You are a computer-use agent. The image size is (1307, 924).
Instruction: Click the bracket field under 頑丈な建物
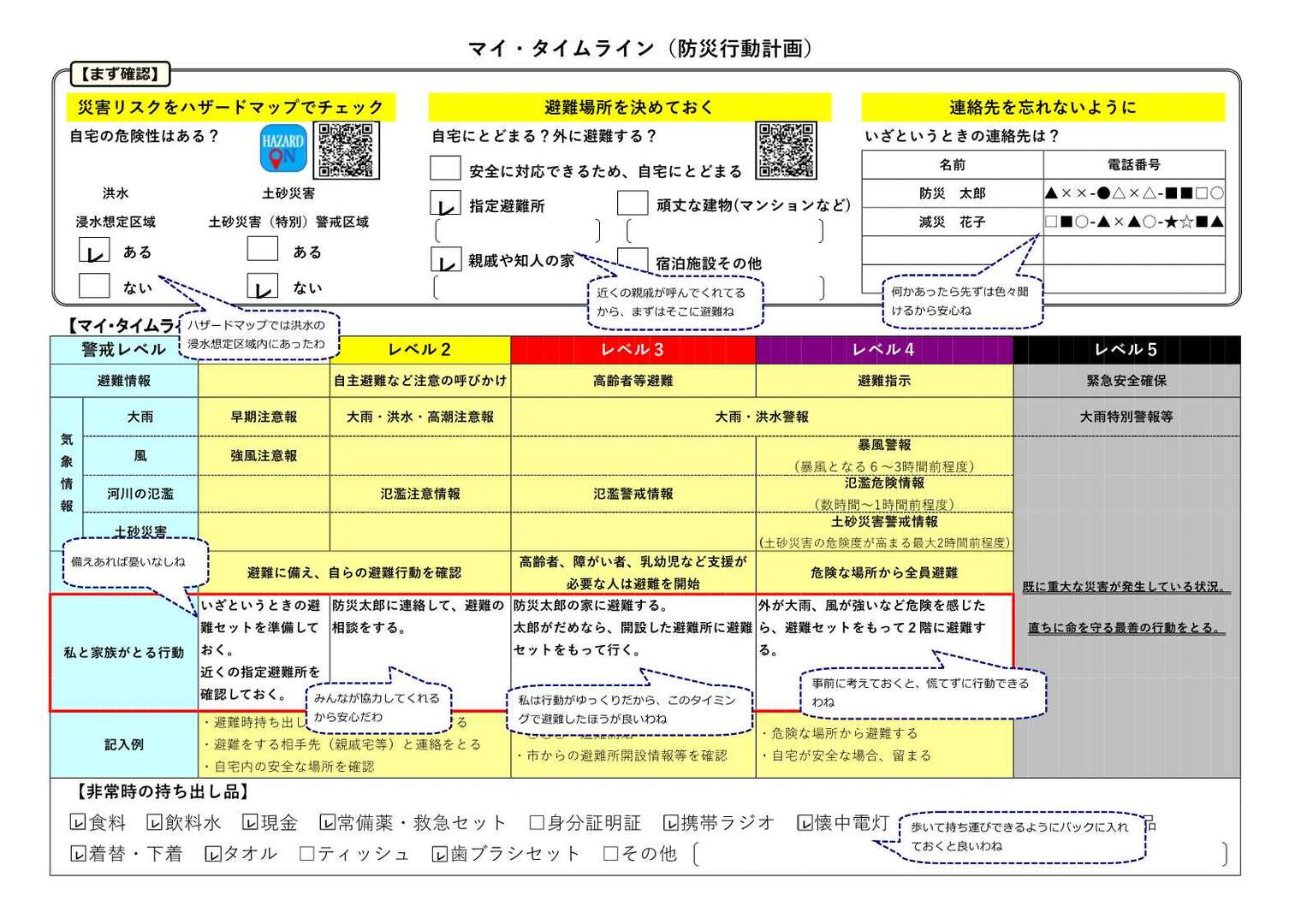(726, 231)
